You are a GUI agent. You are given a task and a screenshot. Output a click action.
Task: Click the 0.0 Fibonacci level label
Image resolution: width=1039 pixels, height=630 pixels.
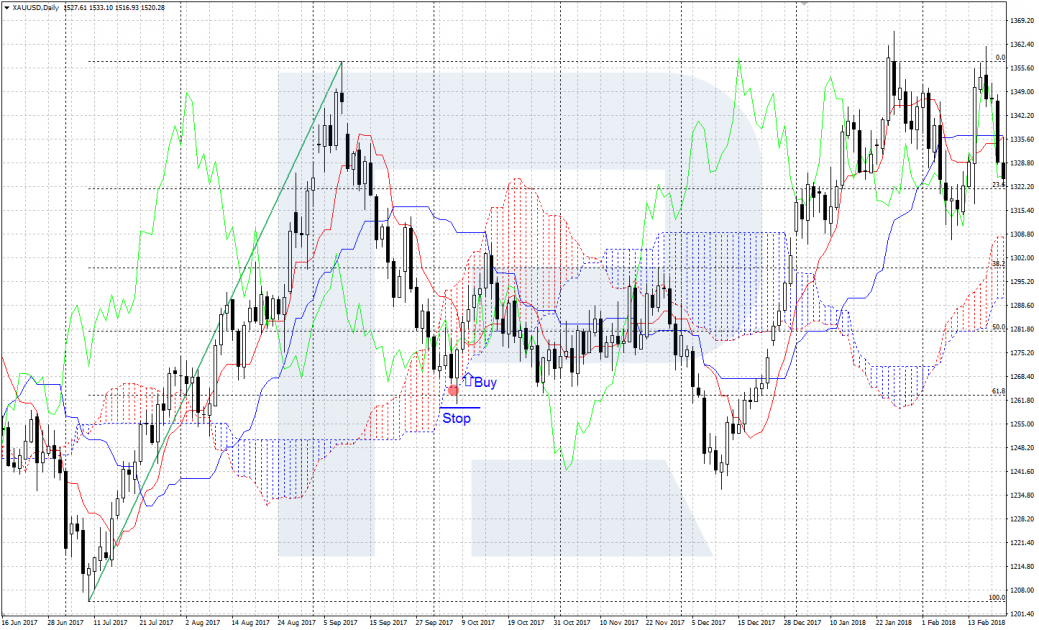[1001, 58]
